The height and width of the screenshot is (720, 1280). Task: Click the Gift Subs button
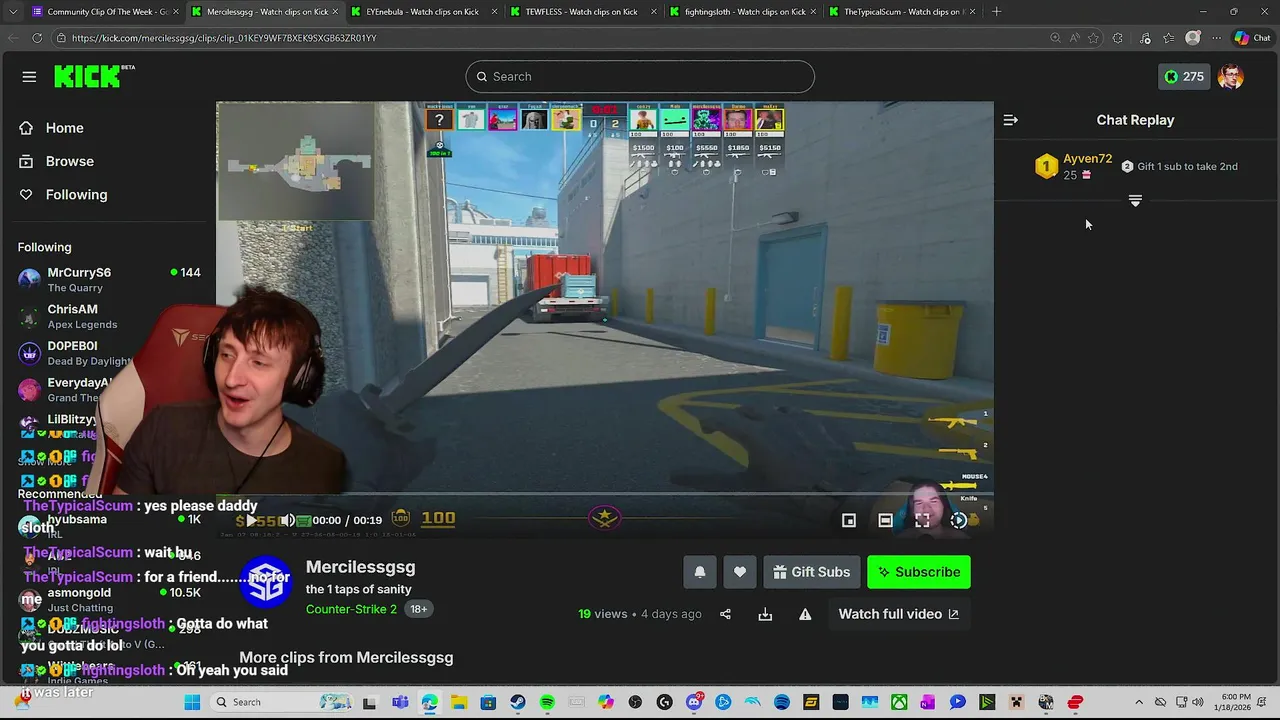812,572
